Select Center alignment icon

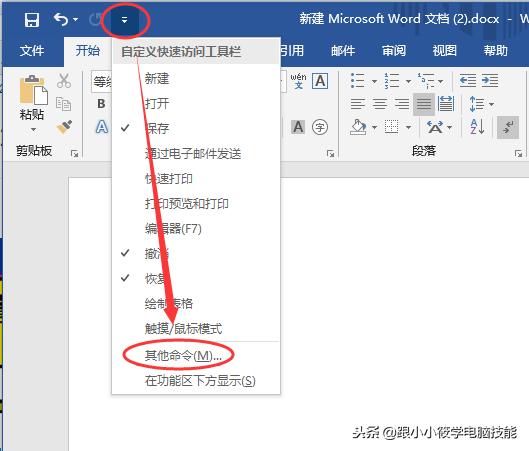[x=380, y=104]
